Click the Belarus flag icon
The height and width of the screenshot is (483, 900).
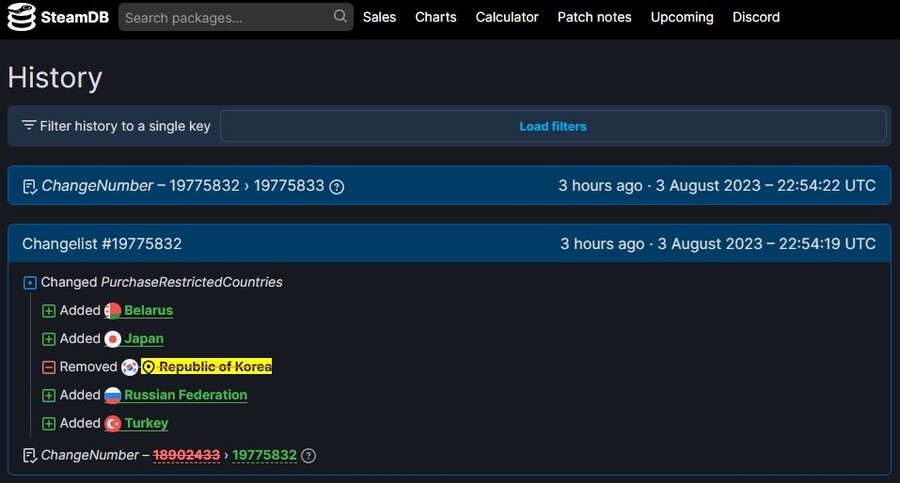click(x=112, y=311)
